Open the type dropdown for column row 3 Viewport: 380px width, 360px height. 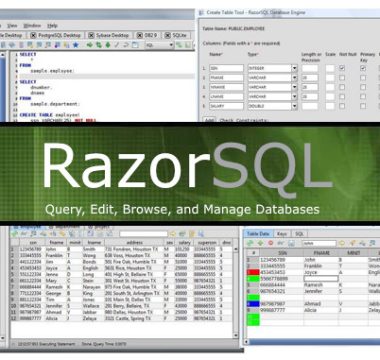[x=294, y=87]
